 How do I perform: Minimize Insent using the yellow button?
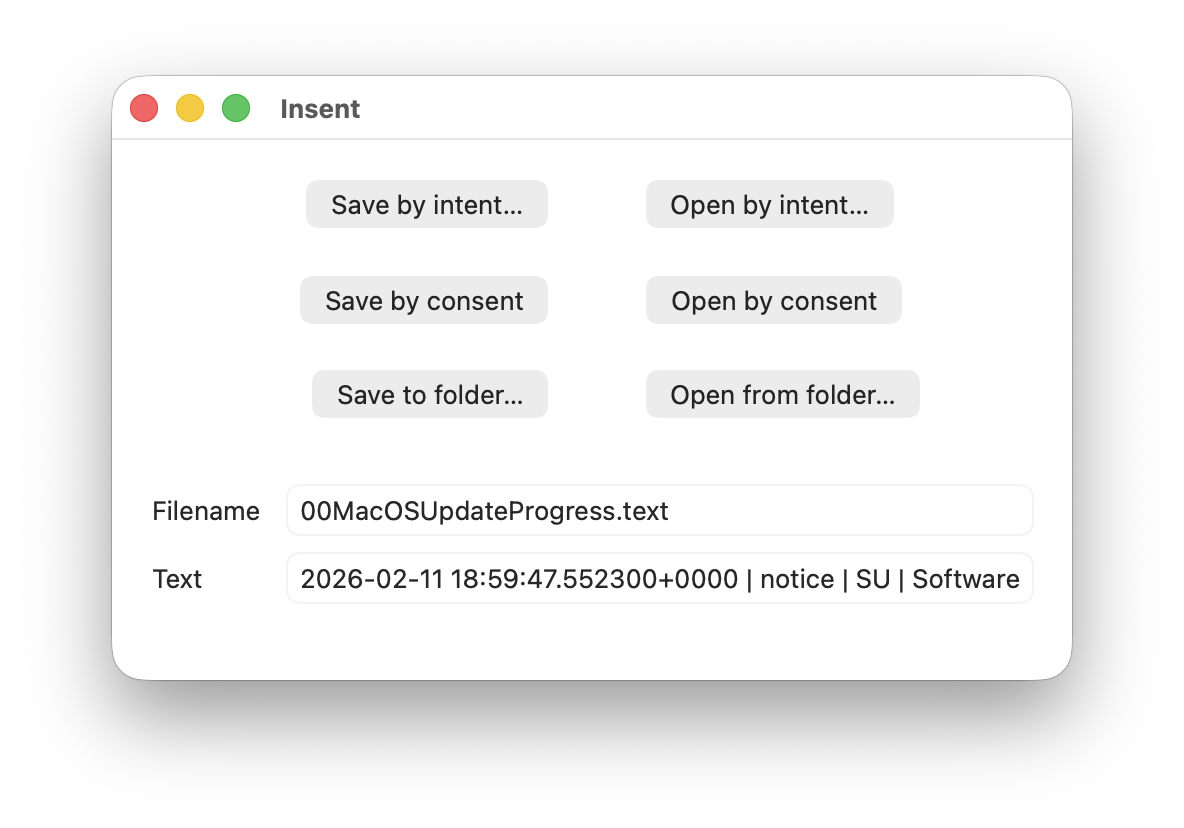click(x=190, y=108)
